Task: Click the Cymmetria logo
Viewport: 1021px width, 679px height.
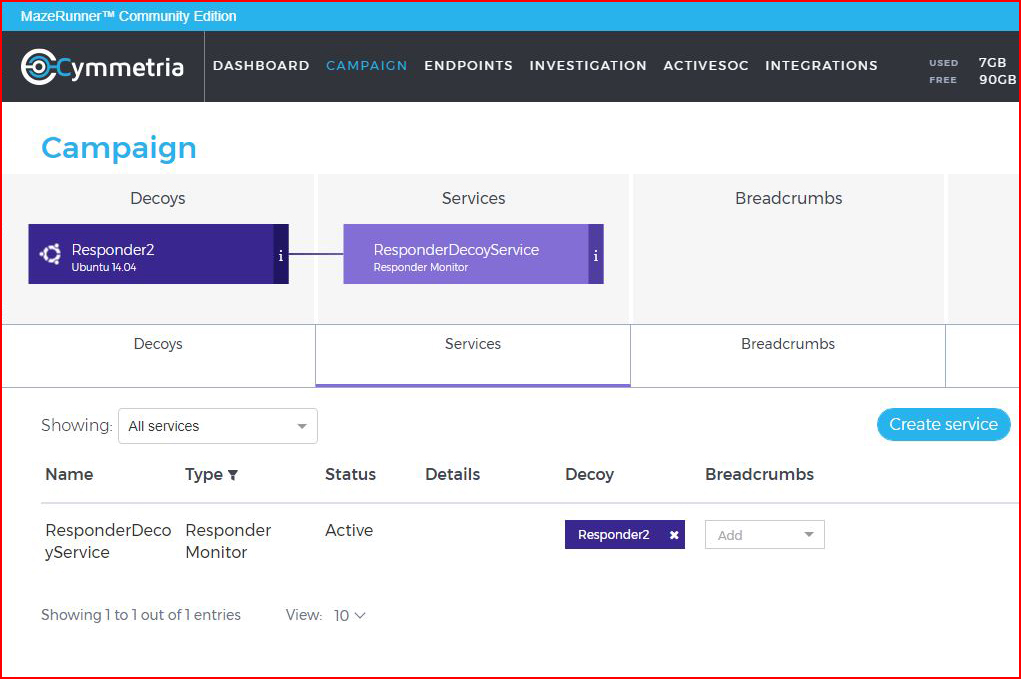Action: pyautogui.click(x=102, y=66)
